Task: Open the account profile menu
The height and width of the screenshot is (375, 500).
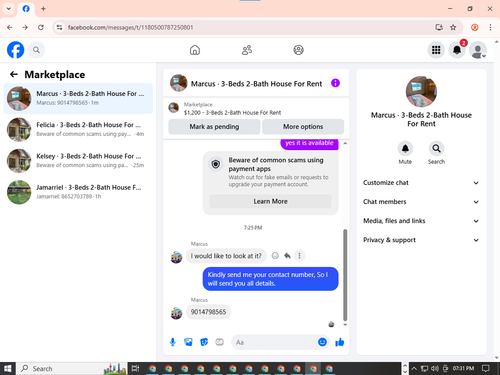Action: click(478, 50)
